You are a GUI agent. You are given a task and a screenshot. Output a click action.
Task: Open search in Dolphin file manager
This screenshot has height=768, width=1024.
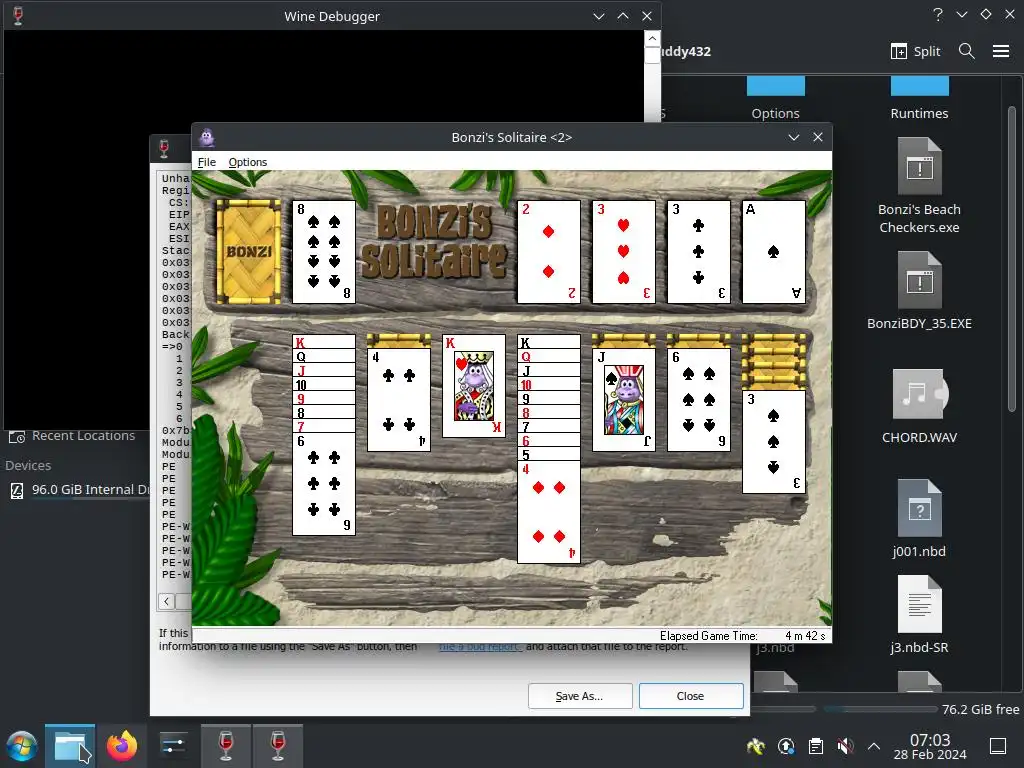[967, 51]
